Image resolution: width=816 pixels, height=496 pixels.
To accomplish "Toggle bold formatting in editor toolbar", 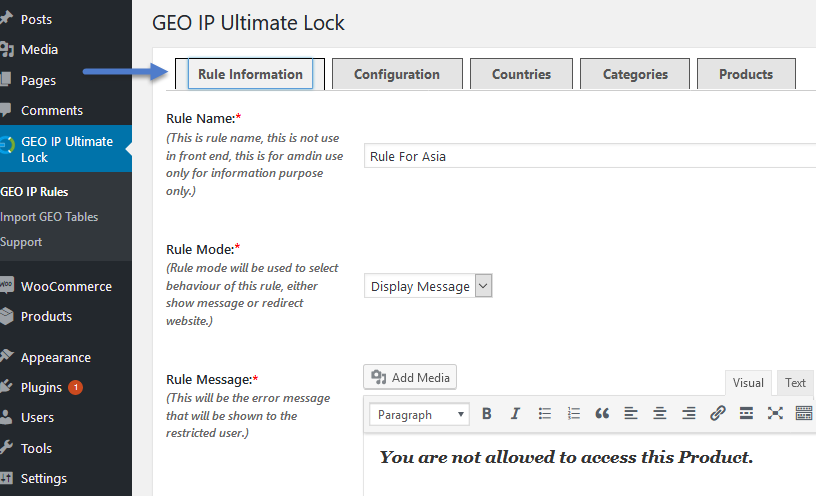I will [x=487, y=414].
